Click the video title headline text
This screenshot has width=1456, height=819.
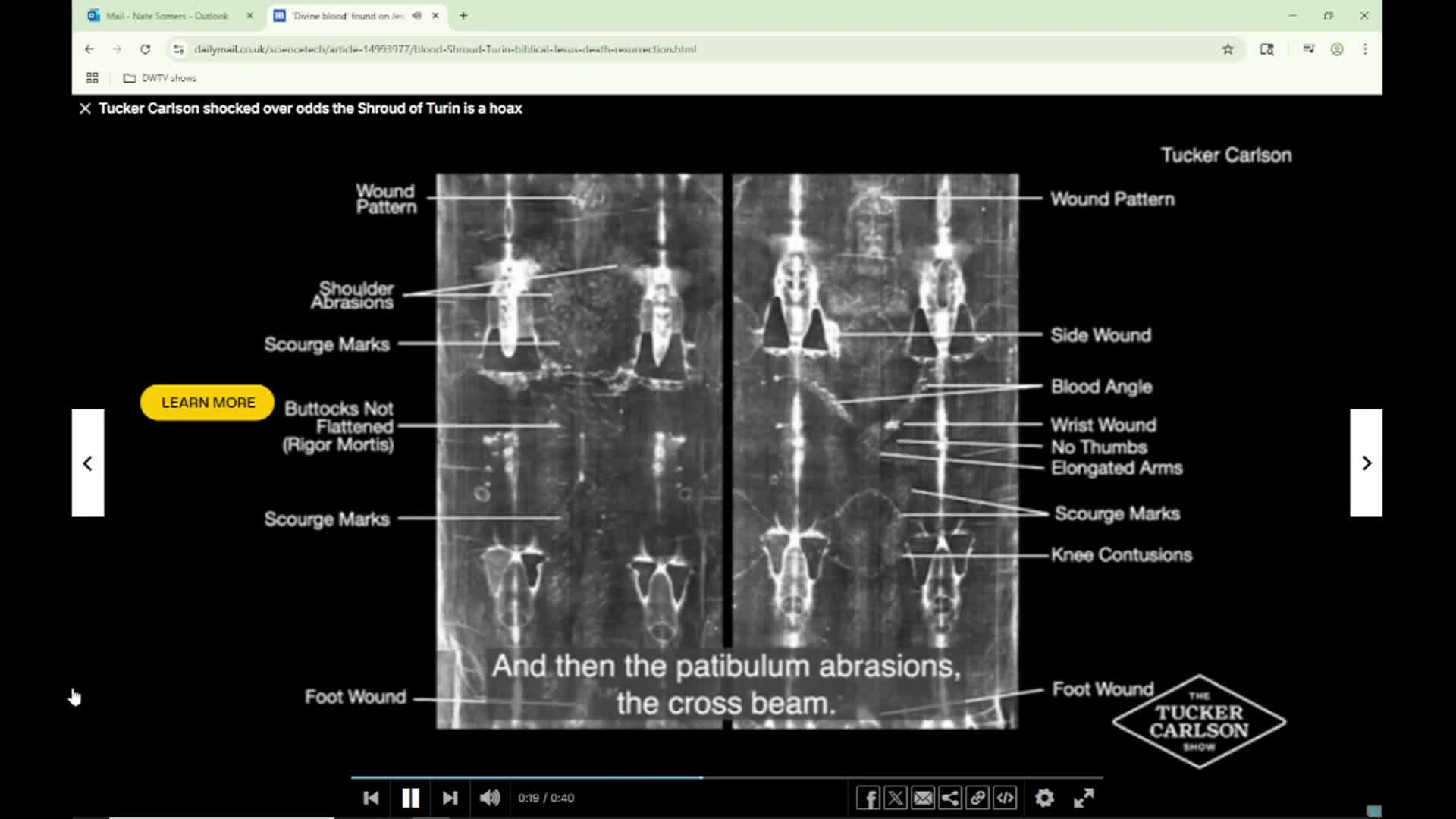310,108
